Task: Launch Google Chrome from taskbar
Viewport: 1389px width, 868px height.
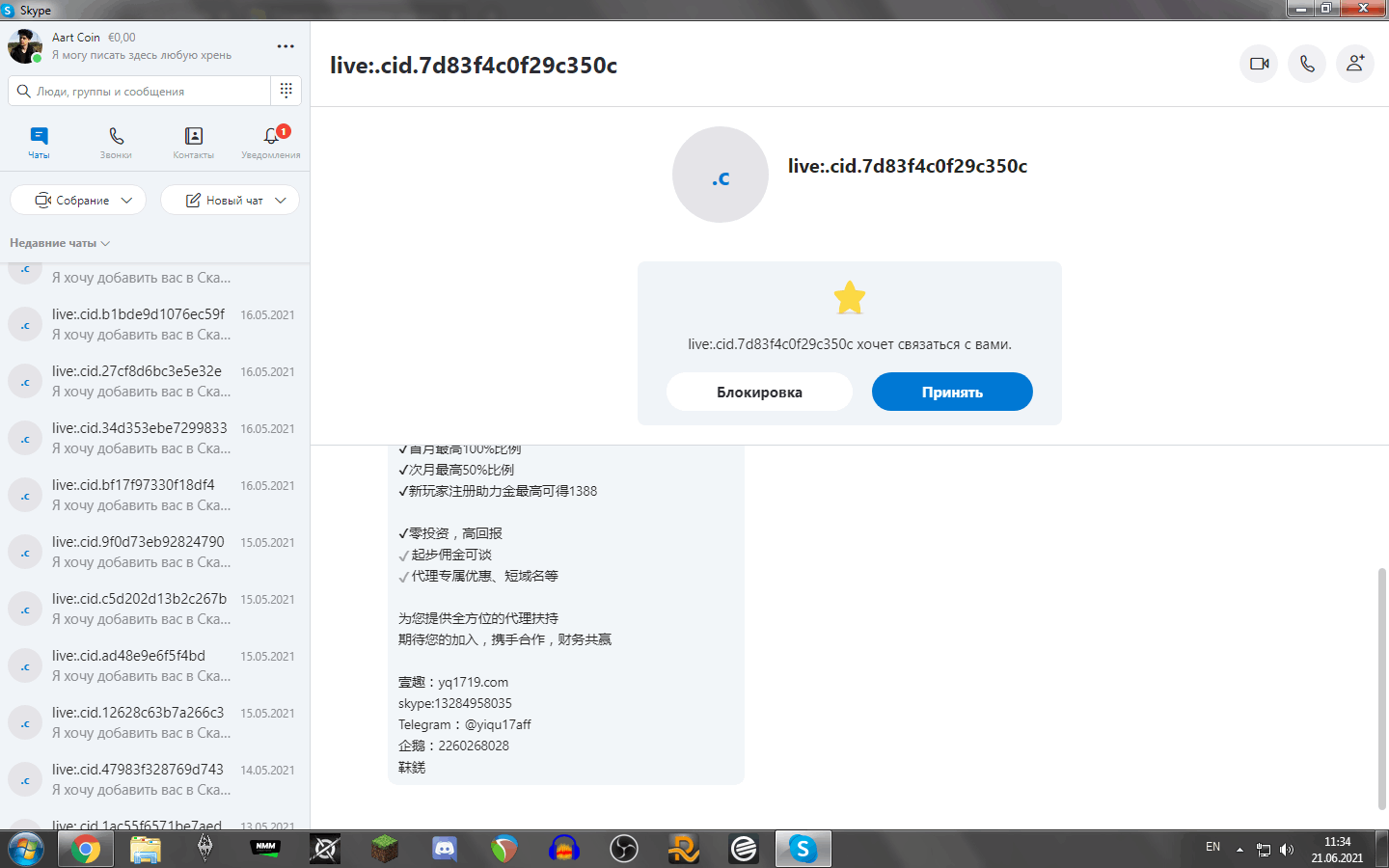Action: pyautogui.click(x=85, y=849)
